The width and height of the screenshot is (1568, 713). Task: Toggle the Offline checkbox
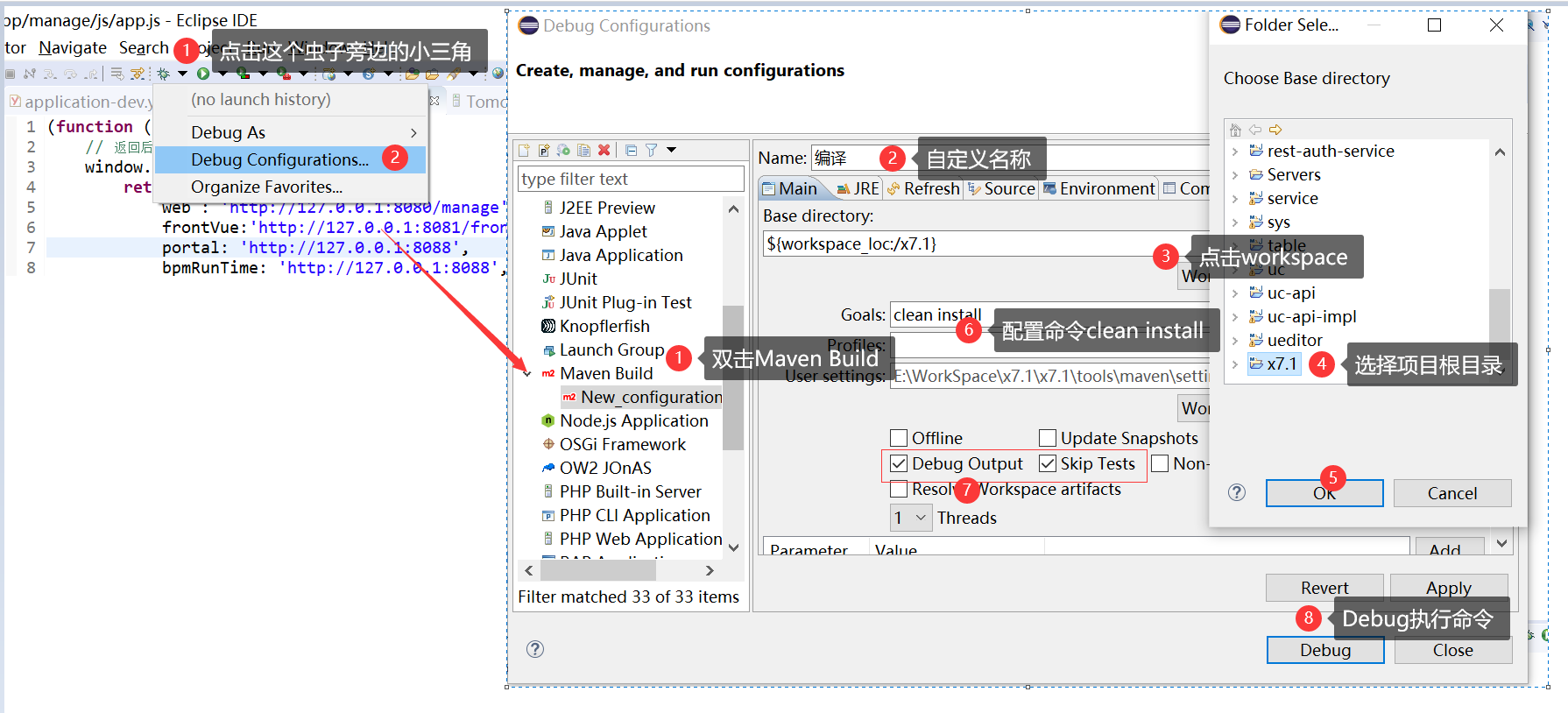click(899, 438)
